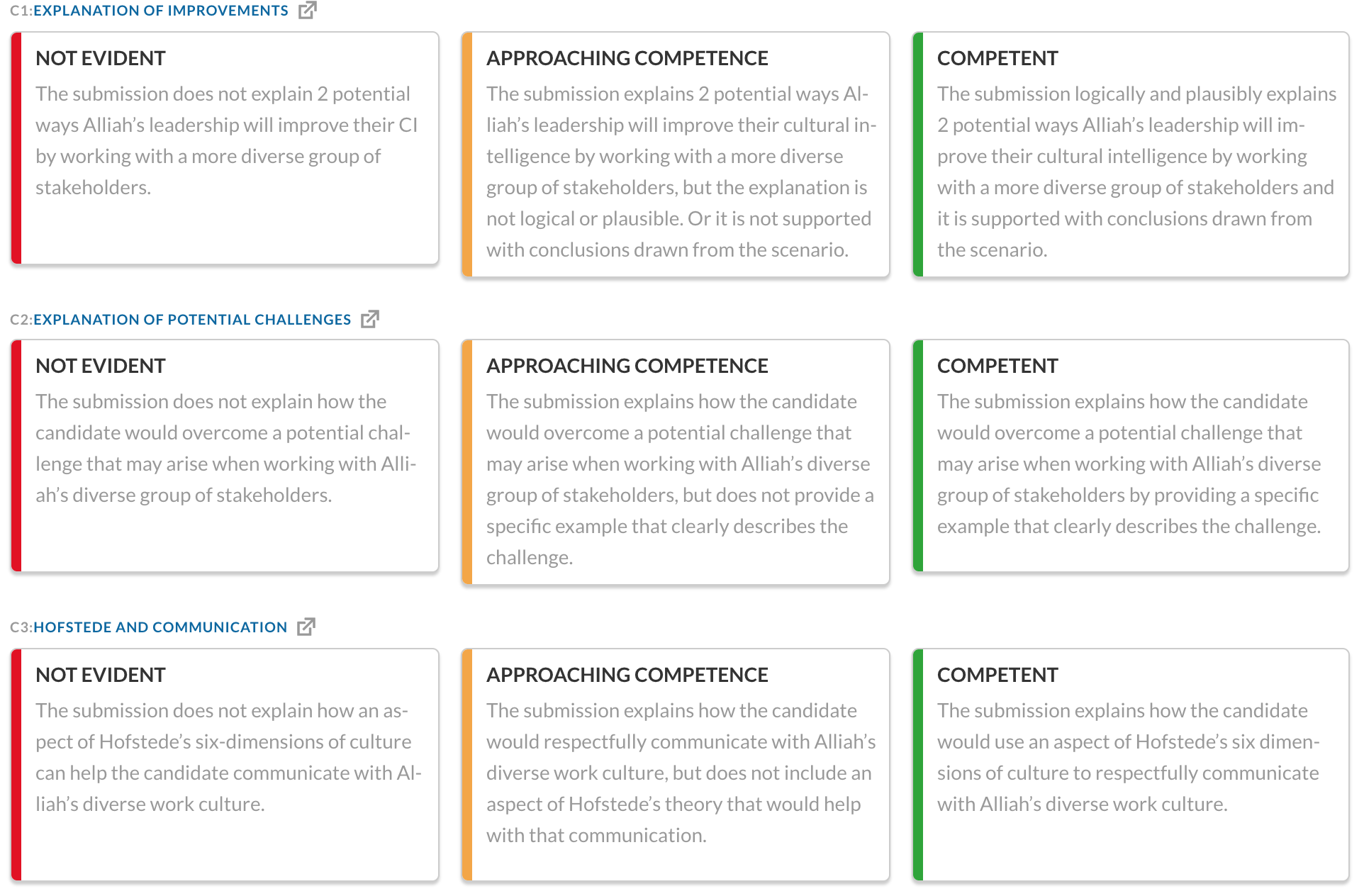The image size is (1364, 896).
Task: Click the red bar on C1 Not Evident card
Action: tap(16, 148)
